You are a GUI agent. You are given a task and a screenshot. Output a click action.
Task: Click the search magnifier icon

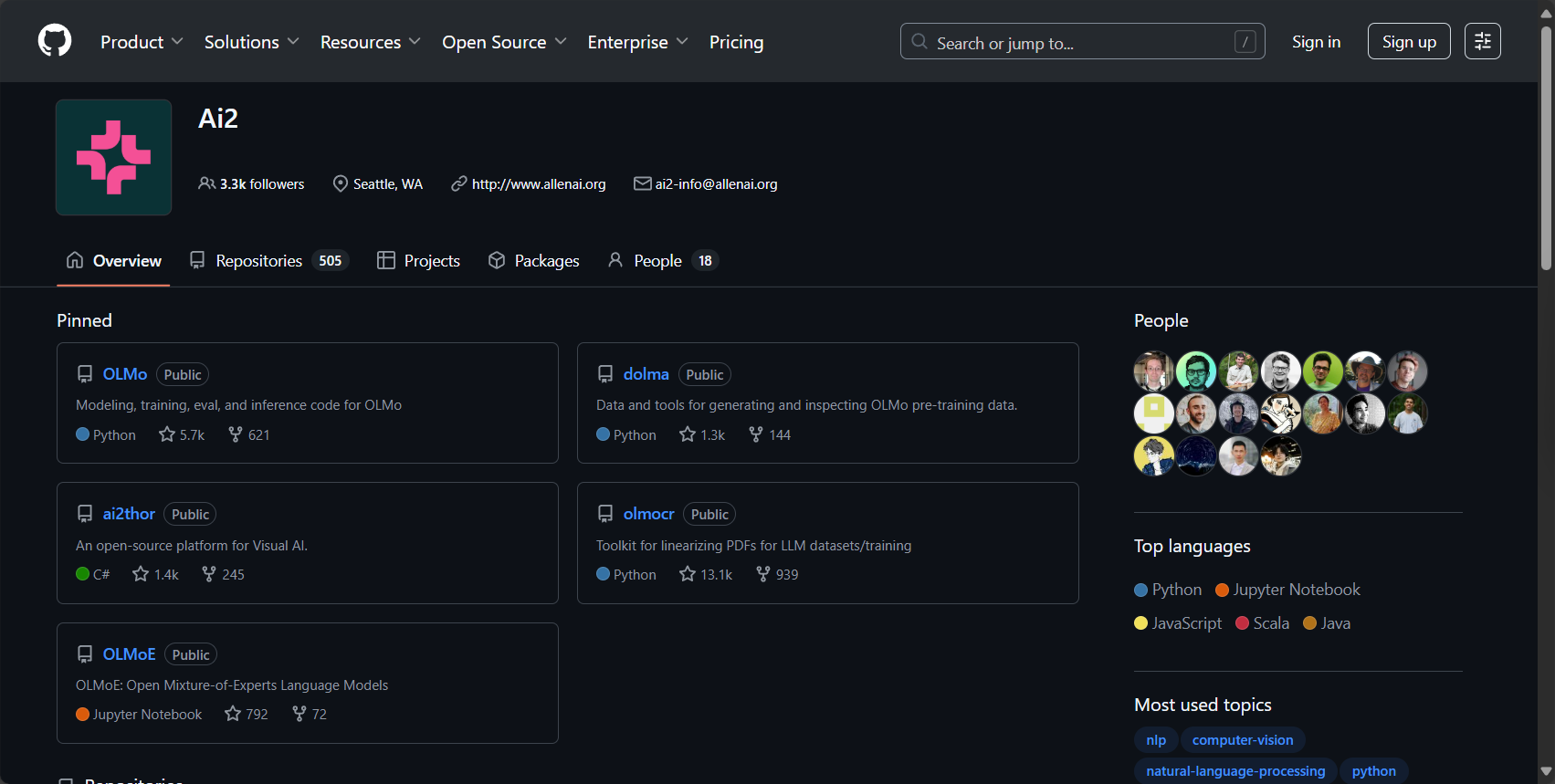click(x=919, y=42)
